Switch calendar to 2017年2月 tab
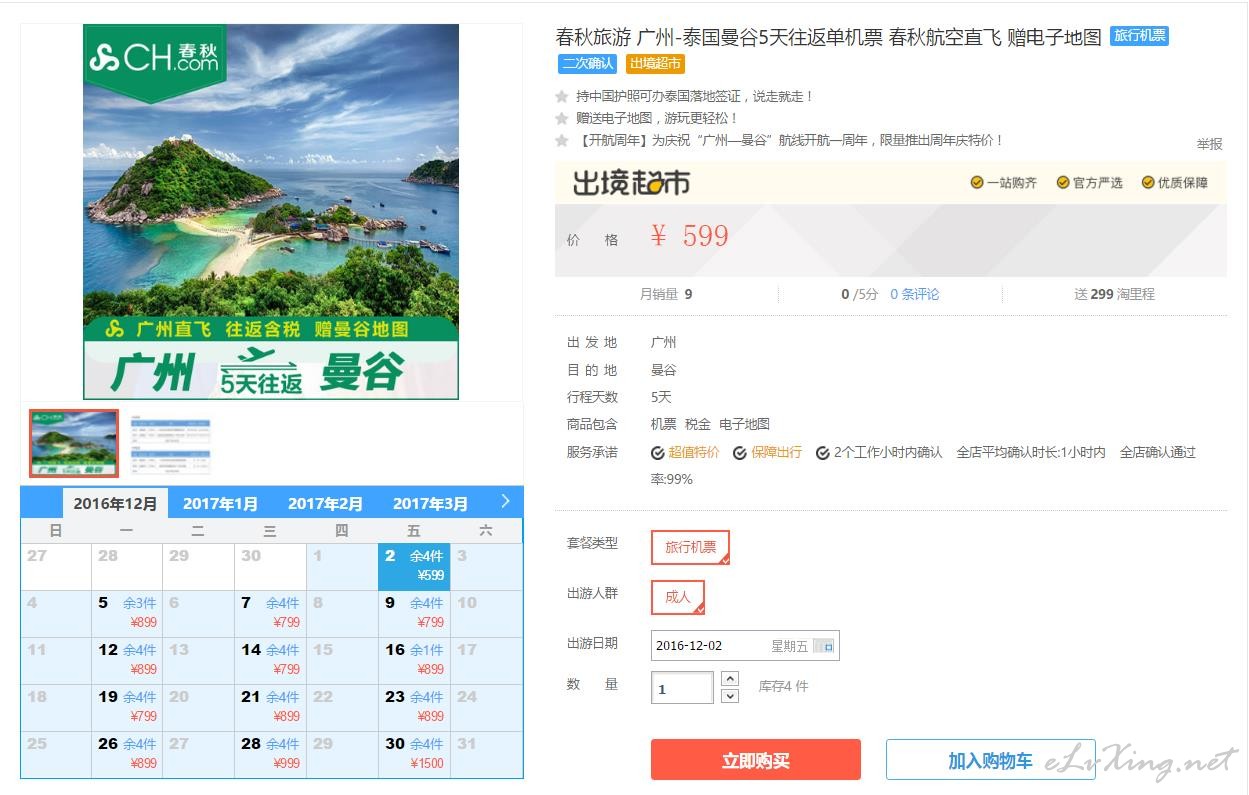This screenshot has height=795, width=1249. [325, 504]
